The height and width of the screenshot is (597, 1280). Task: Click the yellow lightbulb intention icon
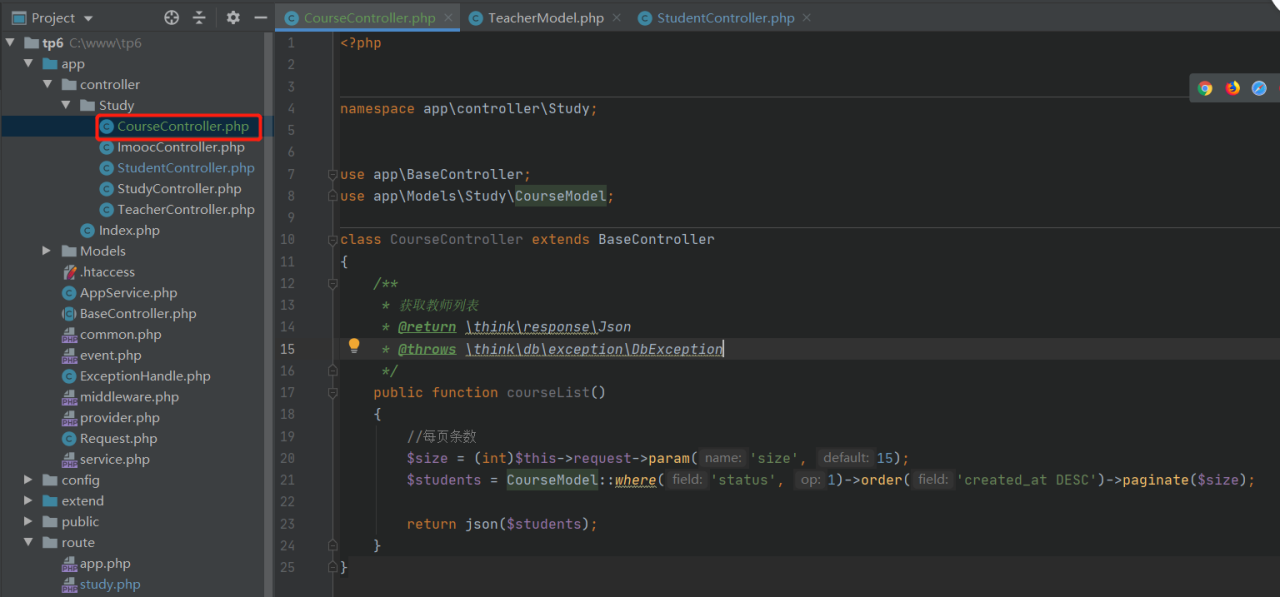(x=353, y=346)
